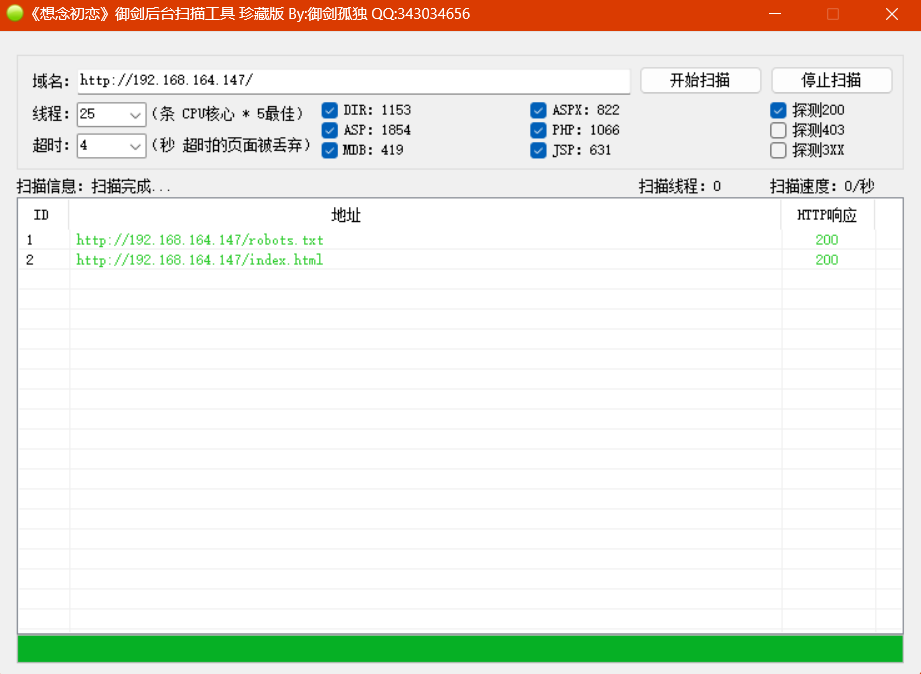The height and width of the screenshot is (674, 921).
Task: Click the 地址 column header
Action: [x=425, y=215]
